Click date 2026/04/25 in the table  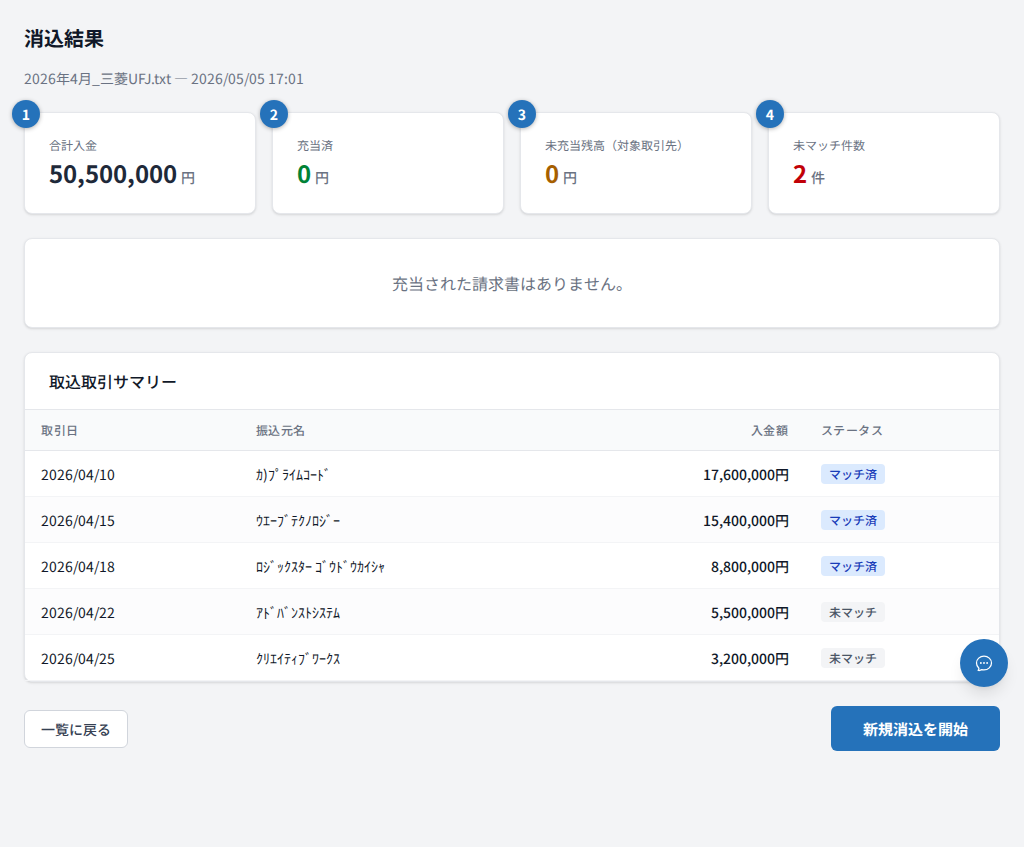click(78, 659)
